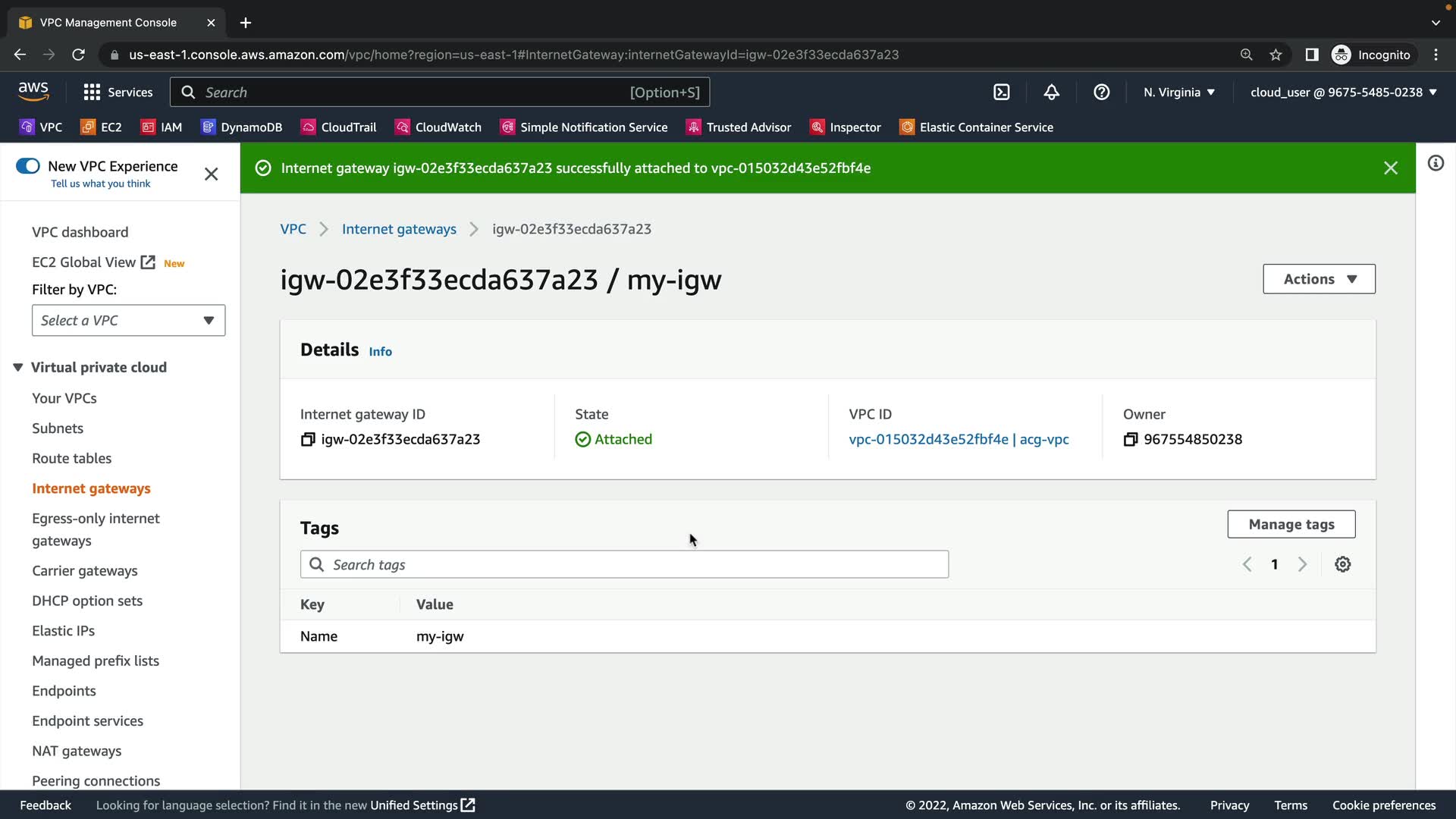Click the Manage tags button
1456x819 pixels.
[x=1291, y=524]
